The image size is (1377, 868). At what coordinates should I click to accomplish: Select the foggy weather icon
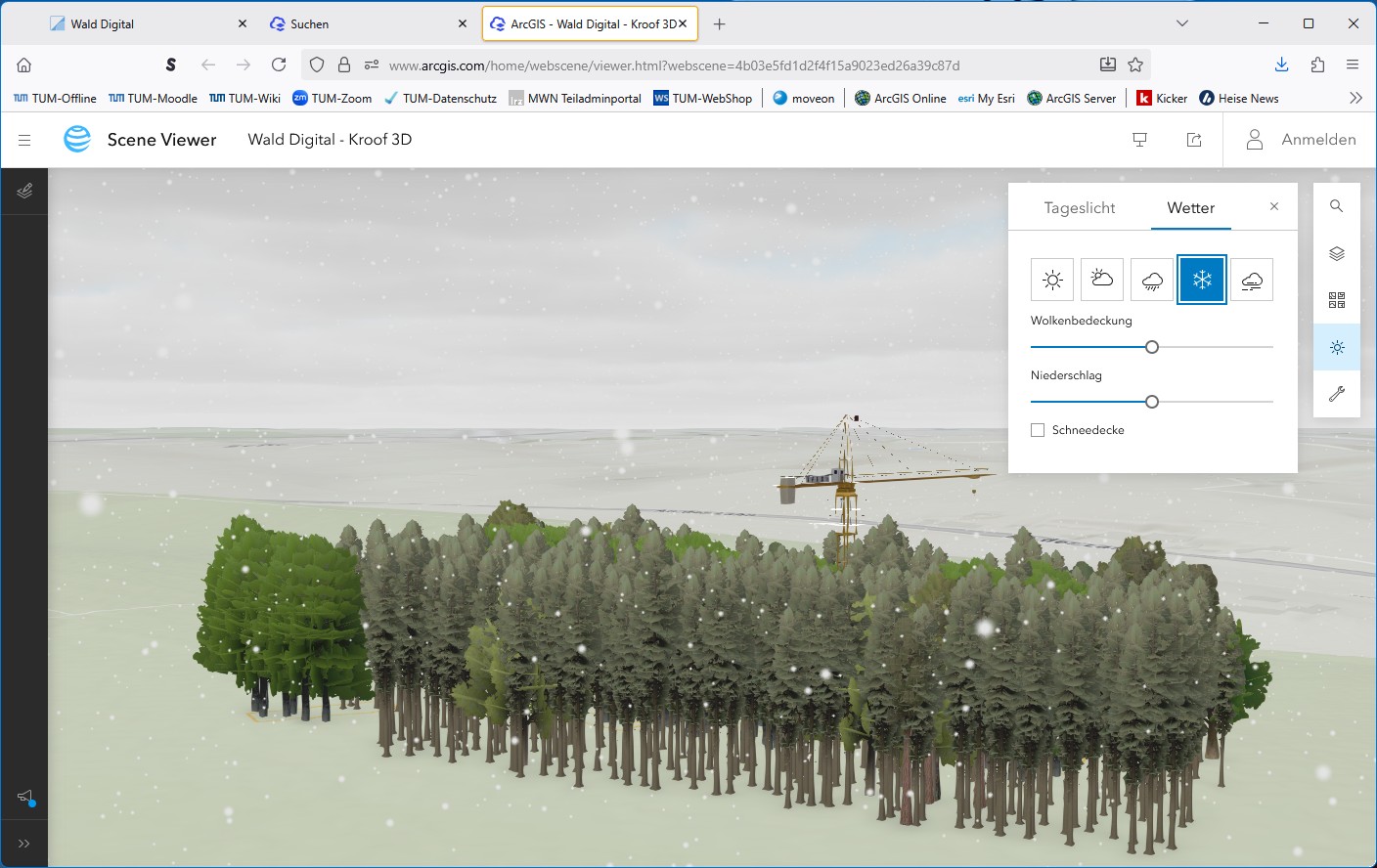1252,281
